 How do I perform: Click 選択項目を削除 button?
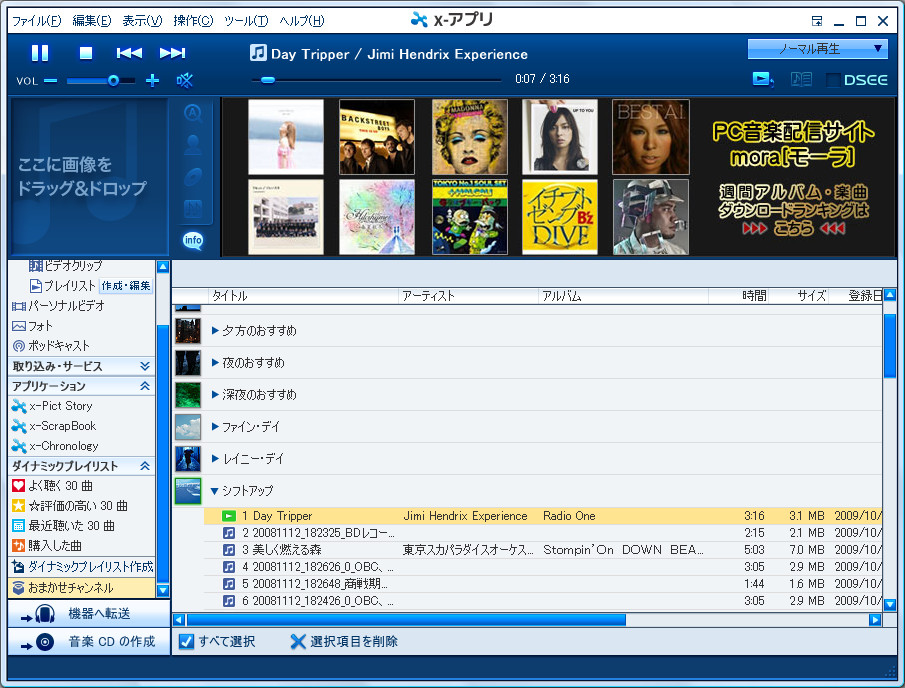pos(344,641)
